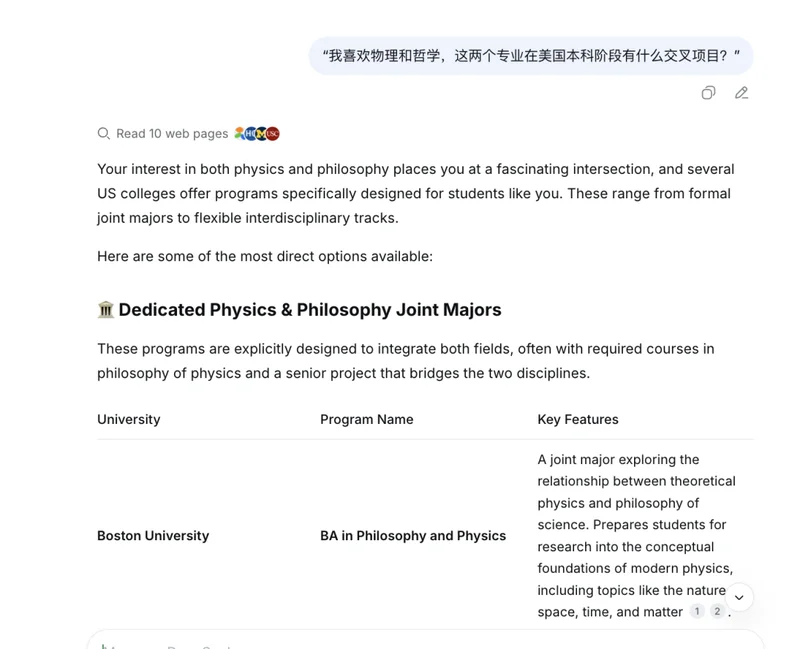800x649 pixels.
Task: Click the "Key Features" column header
Action: tap(578, 420)
